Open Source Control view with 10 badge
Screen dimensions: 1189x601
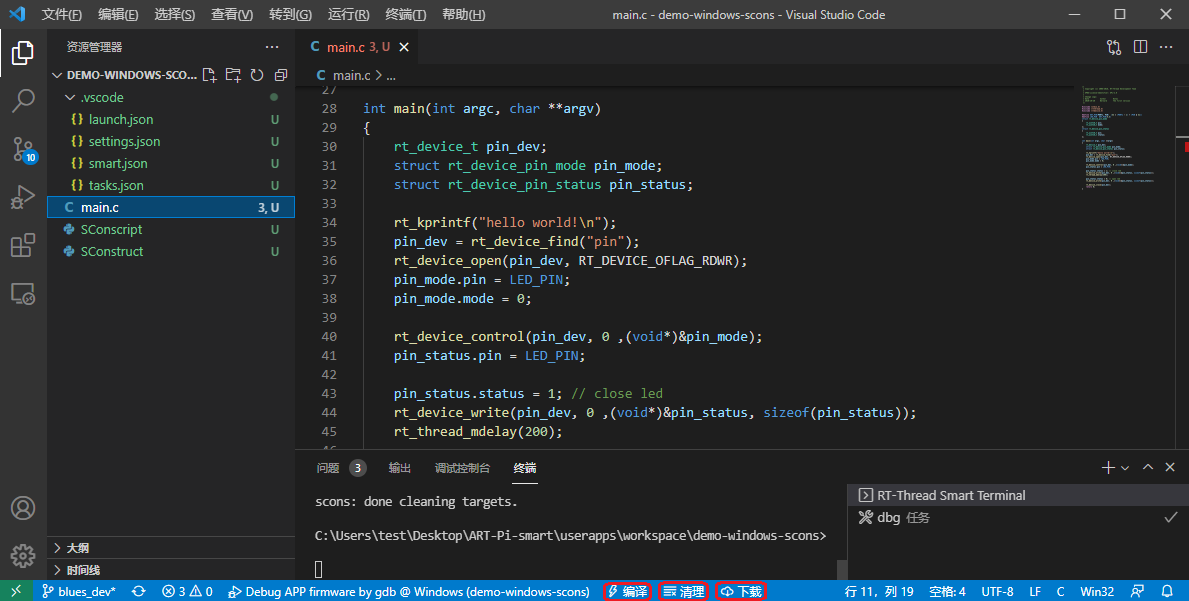pos(23,149)
